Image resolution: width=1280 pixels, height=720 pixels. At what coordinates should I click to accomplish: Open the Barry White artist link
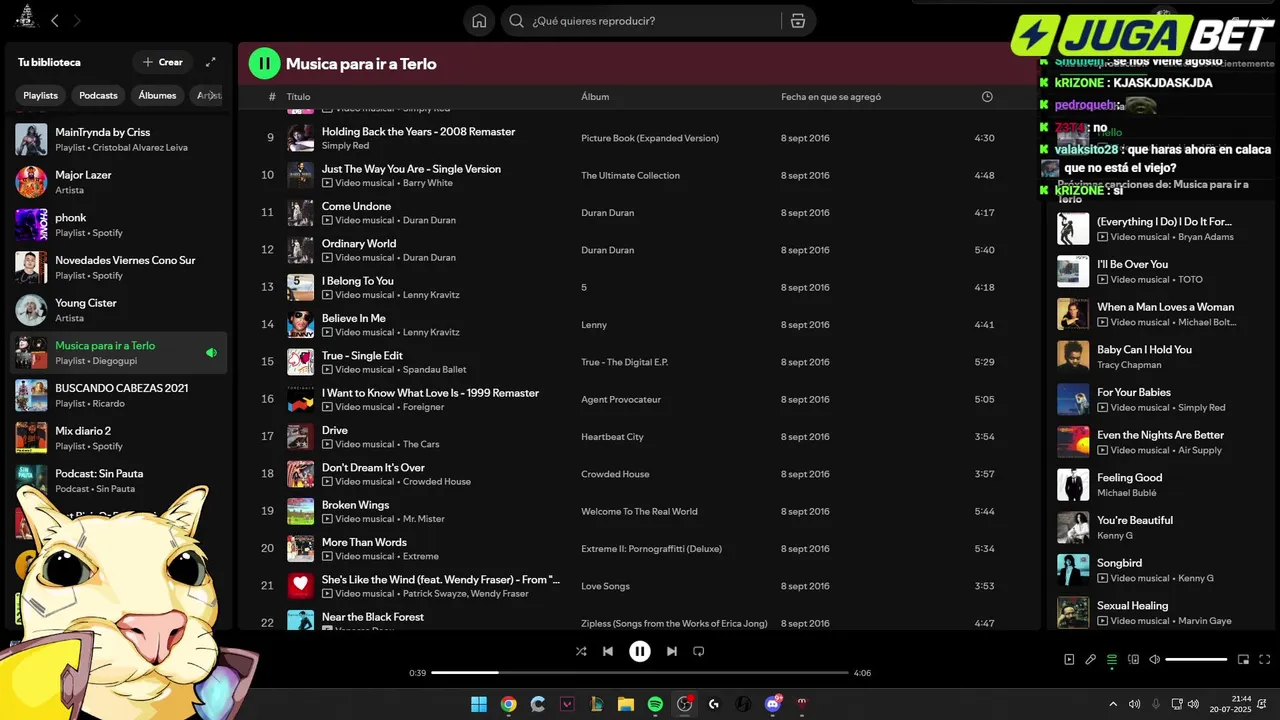point(428,183)
